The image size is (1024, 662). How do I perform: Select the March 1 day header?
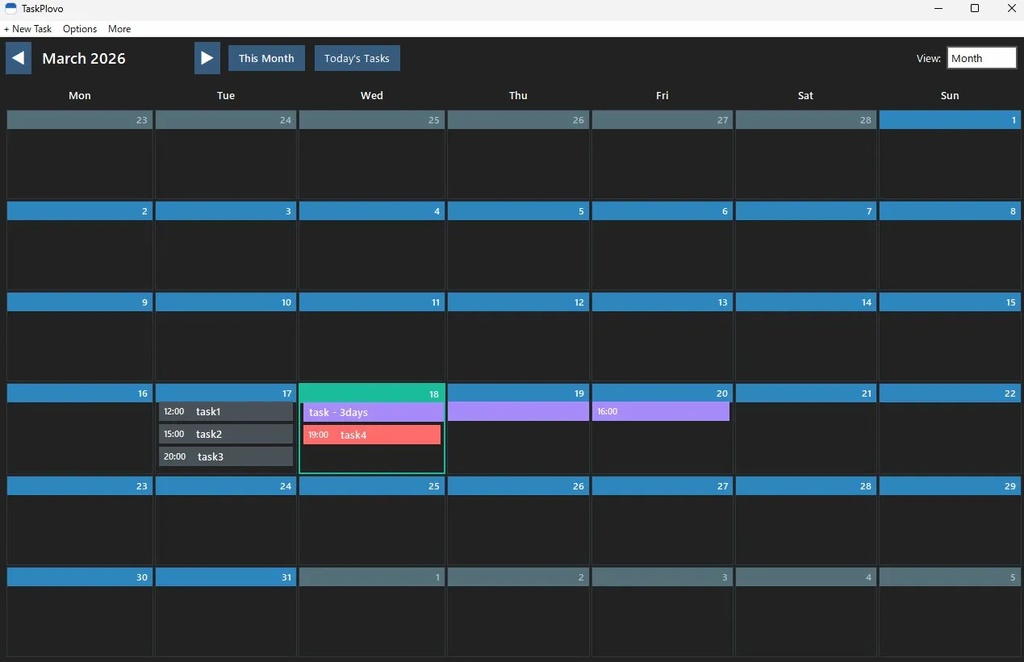950,119
